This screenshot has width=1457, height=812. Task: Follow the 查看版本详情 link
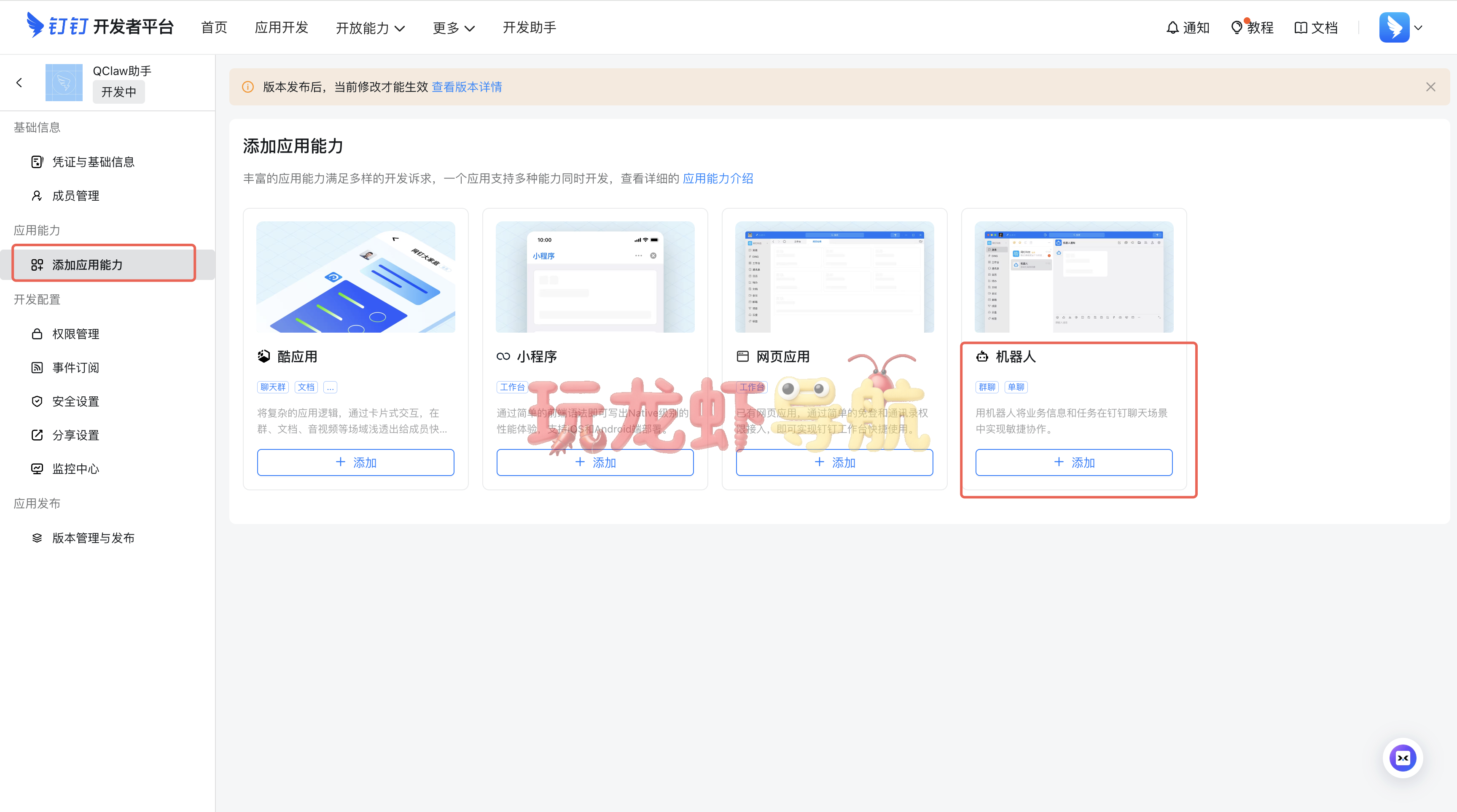click(x=467, y=87)
